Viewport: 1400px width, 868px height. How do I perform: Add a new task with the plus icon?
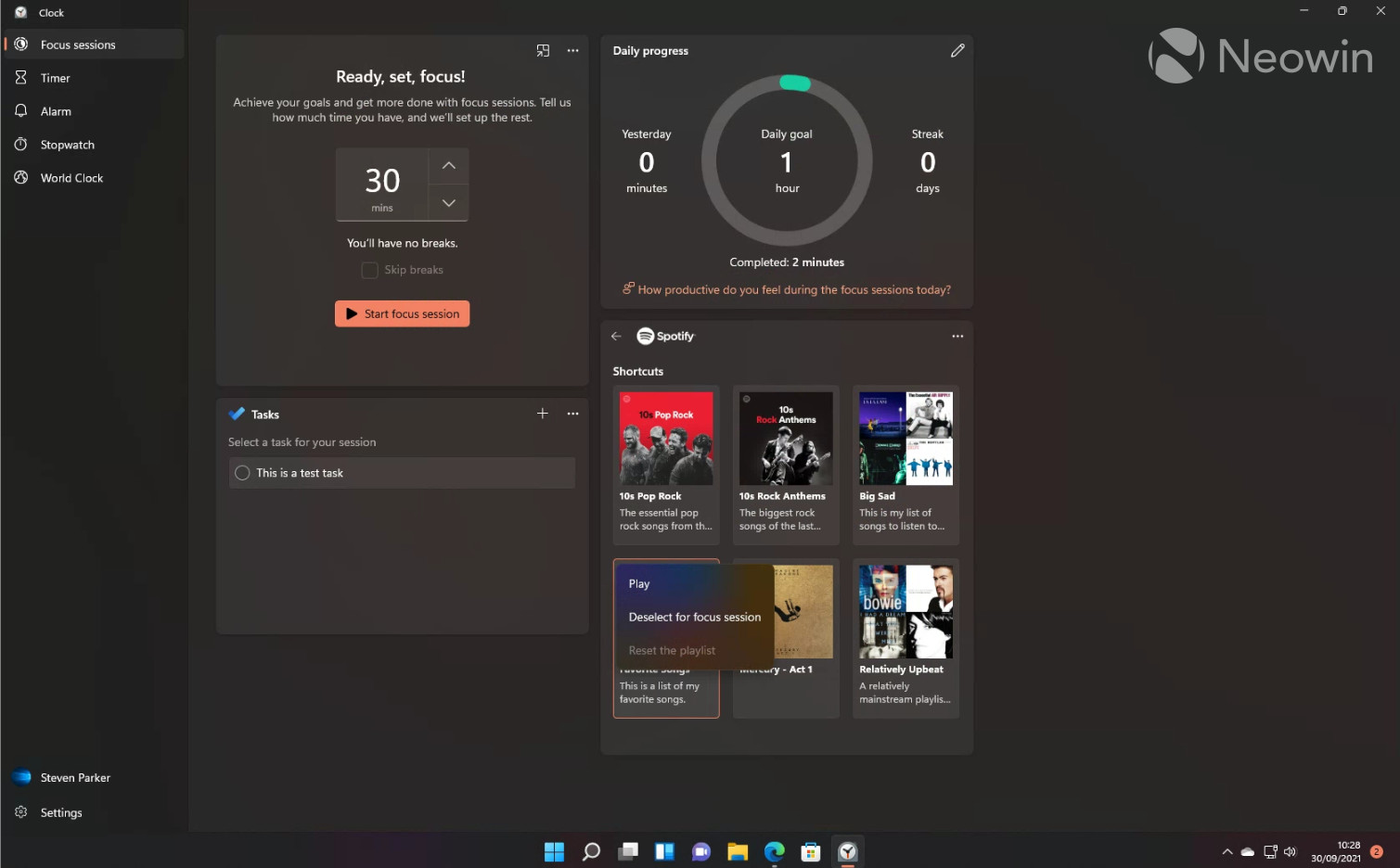pos(543,414)
